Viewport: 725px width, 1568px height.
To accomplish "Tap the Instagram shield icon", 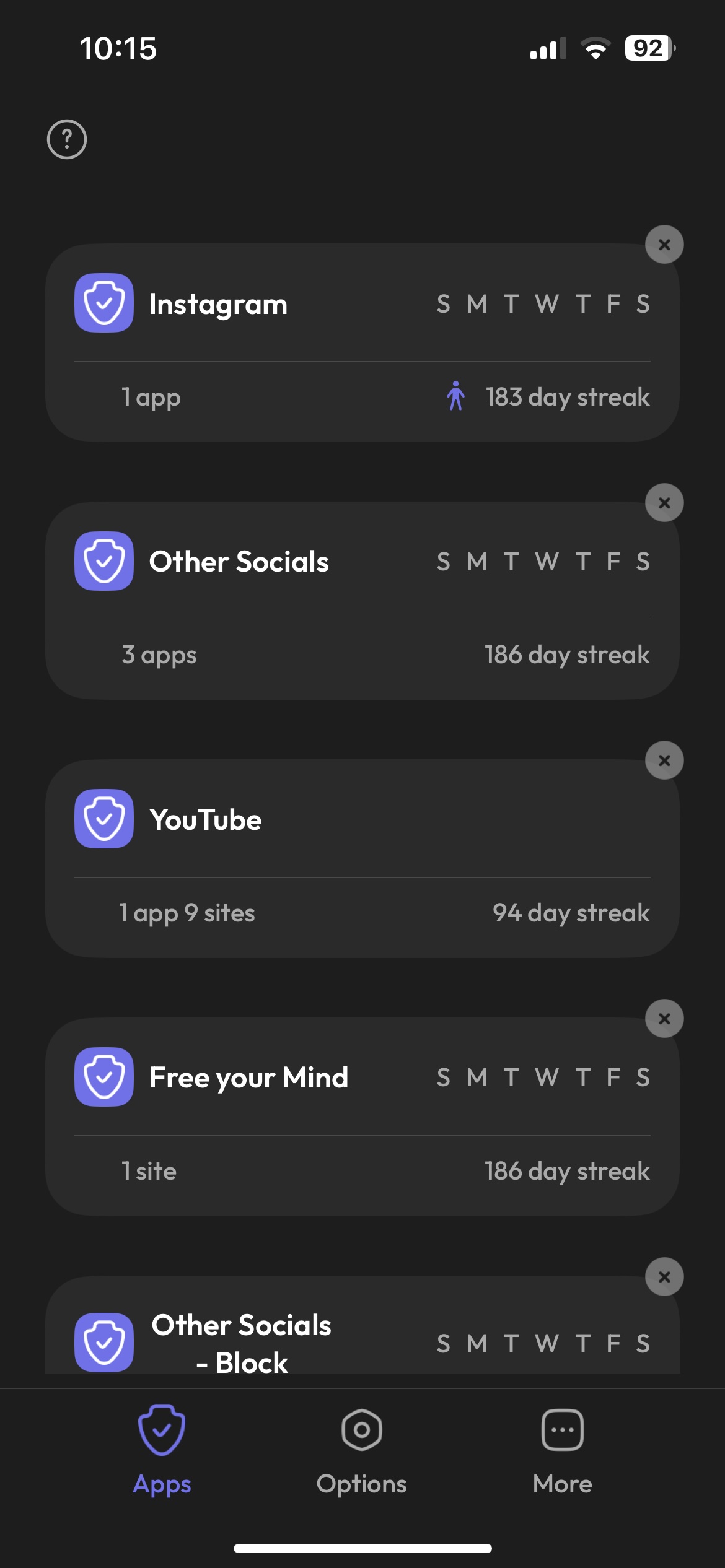I will point(104,303).
